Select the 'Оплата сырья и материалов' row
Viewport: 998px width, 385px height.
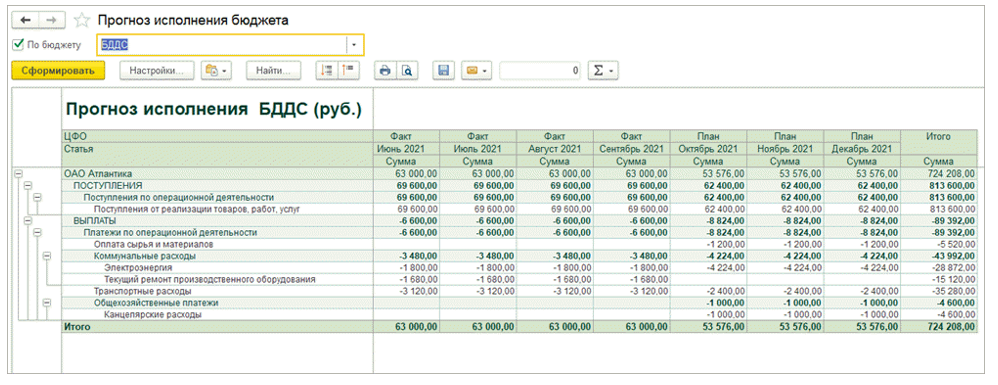[x=153, y=244]
